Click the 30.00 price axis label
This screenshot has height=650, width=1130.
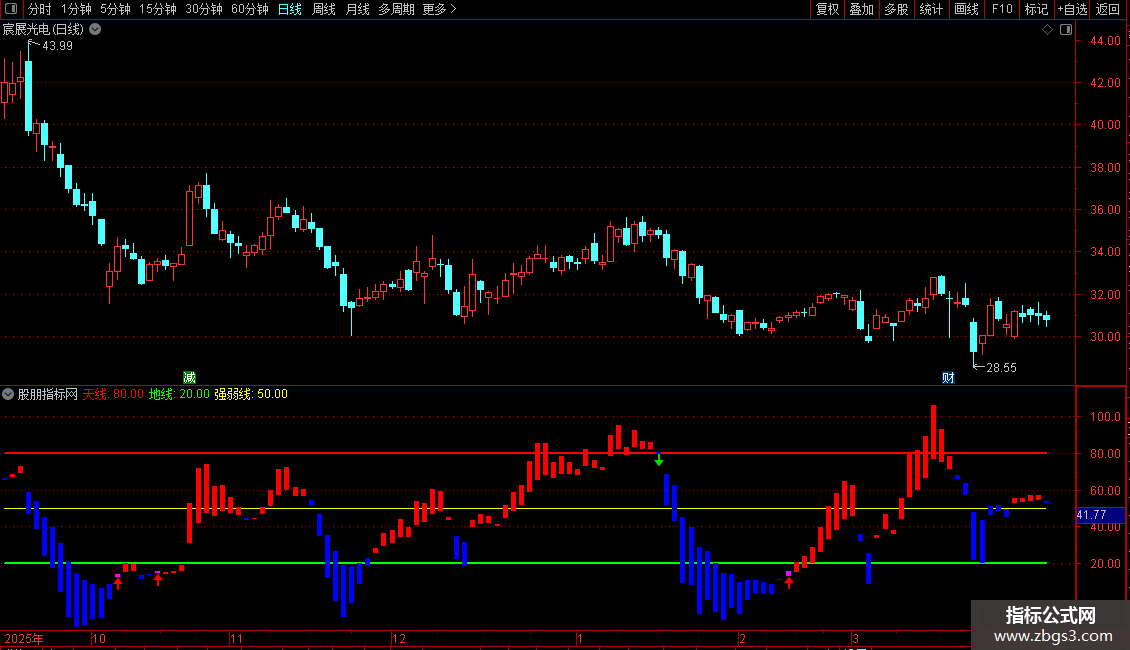(1105, 337)
